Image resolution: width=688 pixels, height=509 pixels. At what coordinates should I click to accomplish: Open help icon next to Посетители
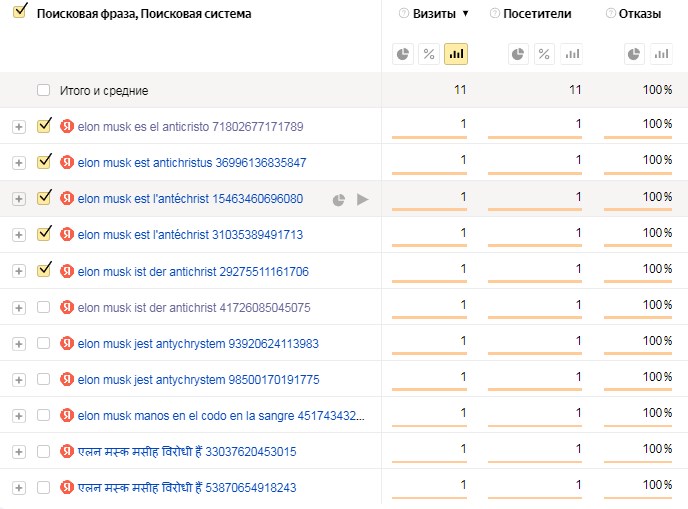coord(494,14)
